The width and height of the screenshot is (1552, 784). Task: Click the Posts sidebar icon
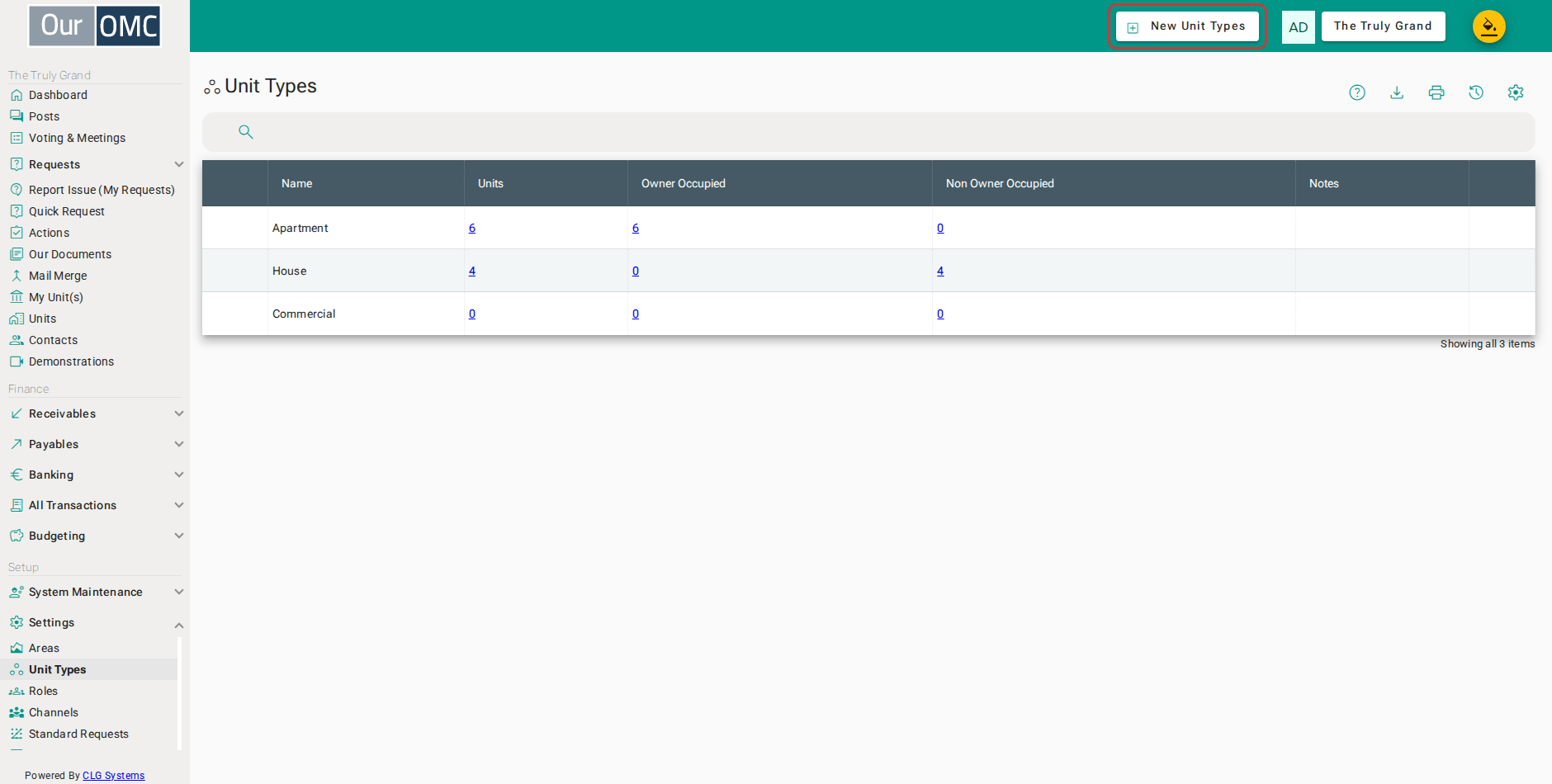[17, 116]
